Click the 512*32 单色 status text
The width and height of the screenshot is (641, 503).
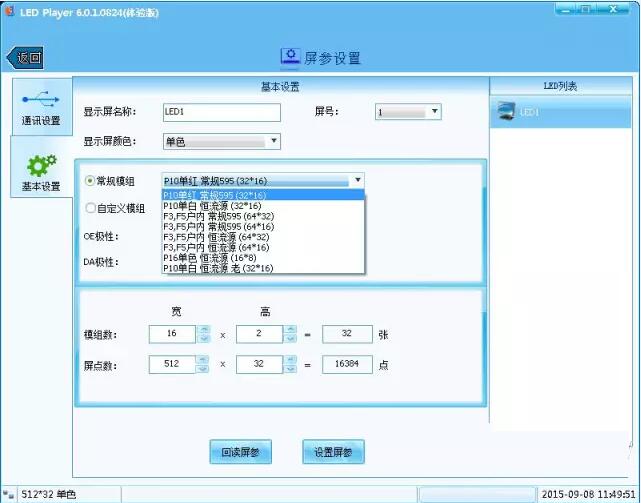[49, 494]
